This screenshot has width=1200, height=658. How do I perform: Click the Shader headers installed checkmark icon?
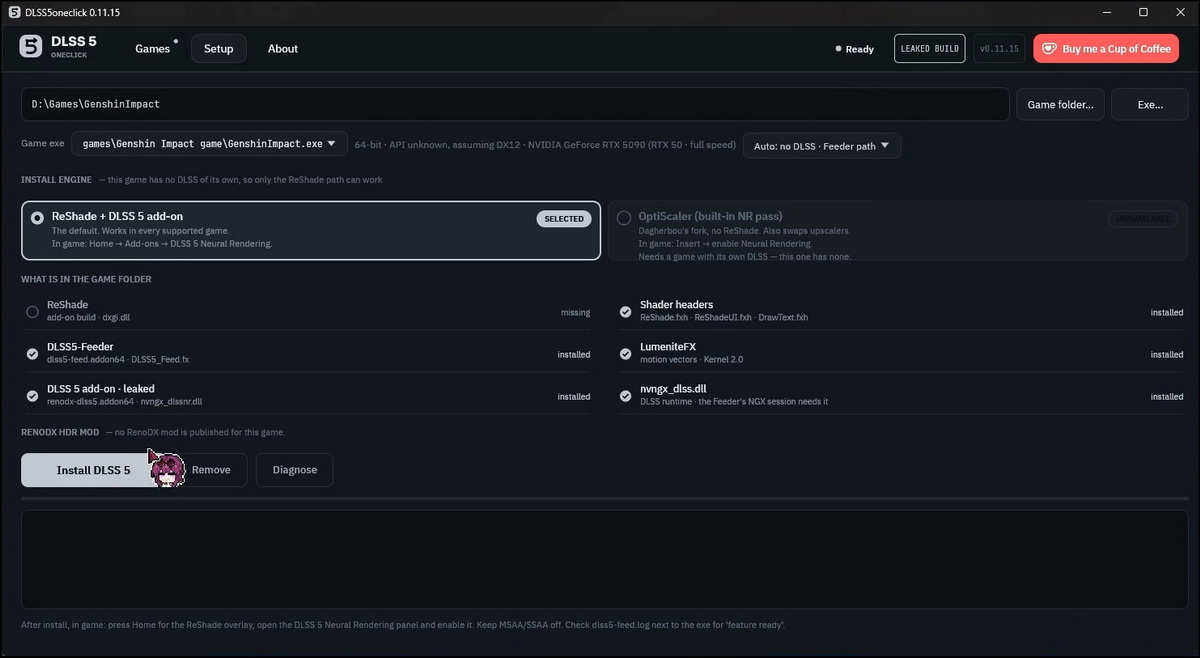coord(625,312)
